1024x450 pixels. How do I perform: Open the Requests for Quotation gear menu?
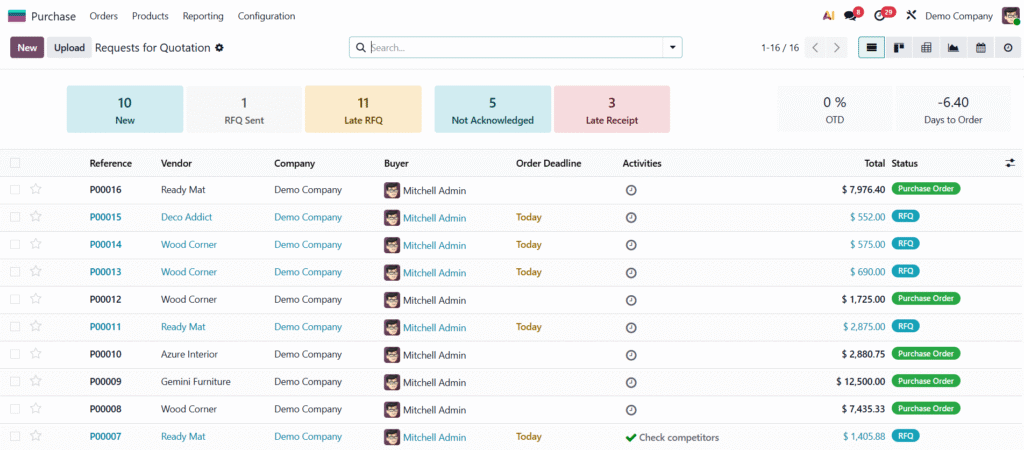pos(220,48)
